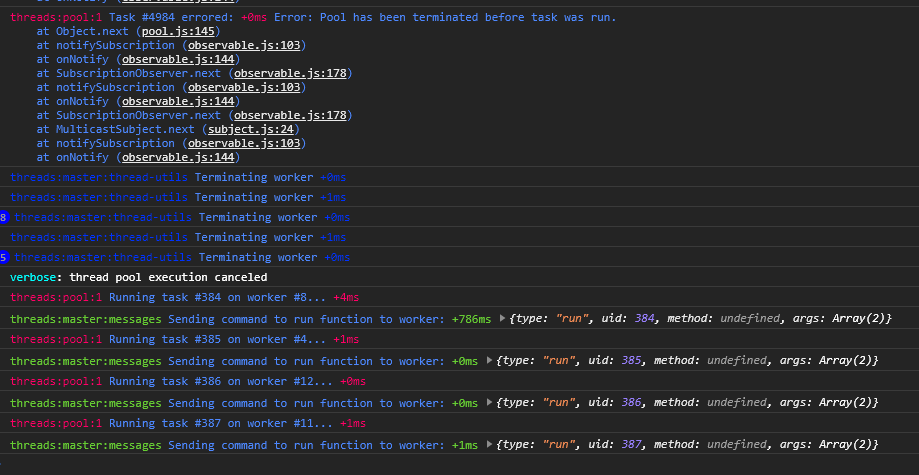Click the '+786ms' timing value
The height and width of the screenshot is (475, 919).
click(x=471, y=319)
